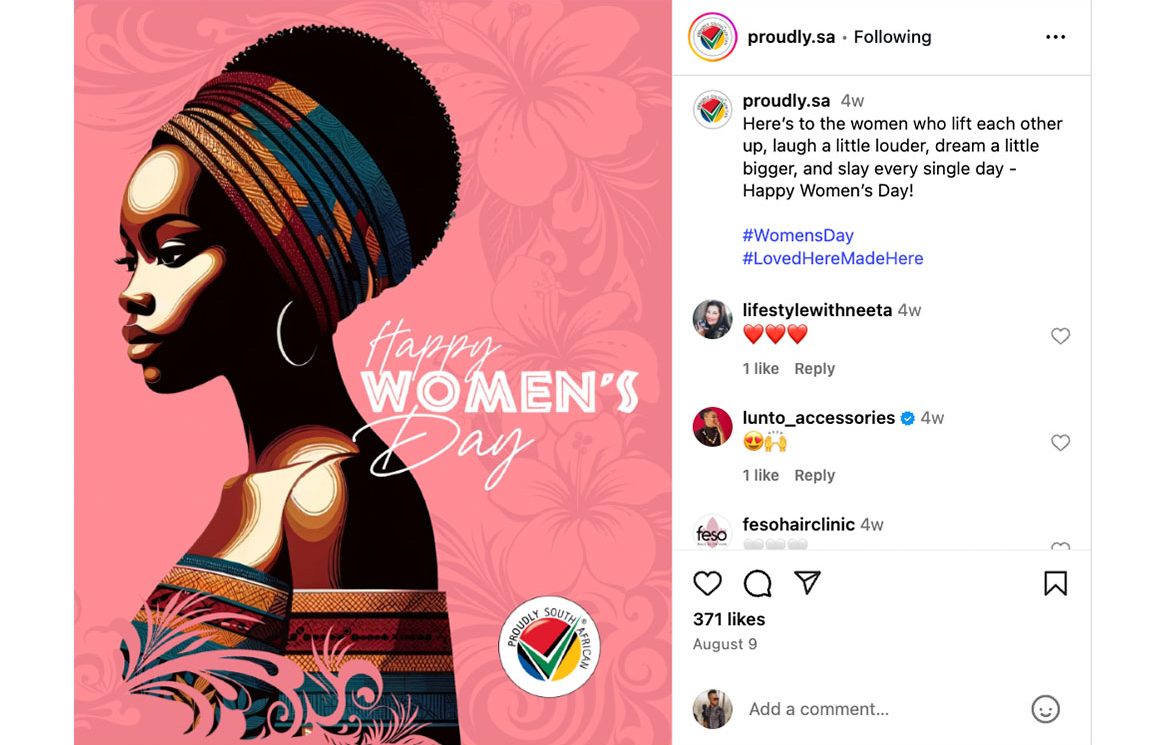Image resolution: width=1166 pixels, height=745 pixels.
Task: Click the Women's Day post image
Action: (x=373, y=372)
